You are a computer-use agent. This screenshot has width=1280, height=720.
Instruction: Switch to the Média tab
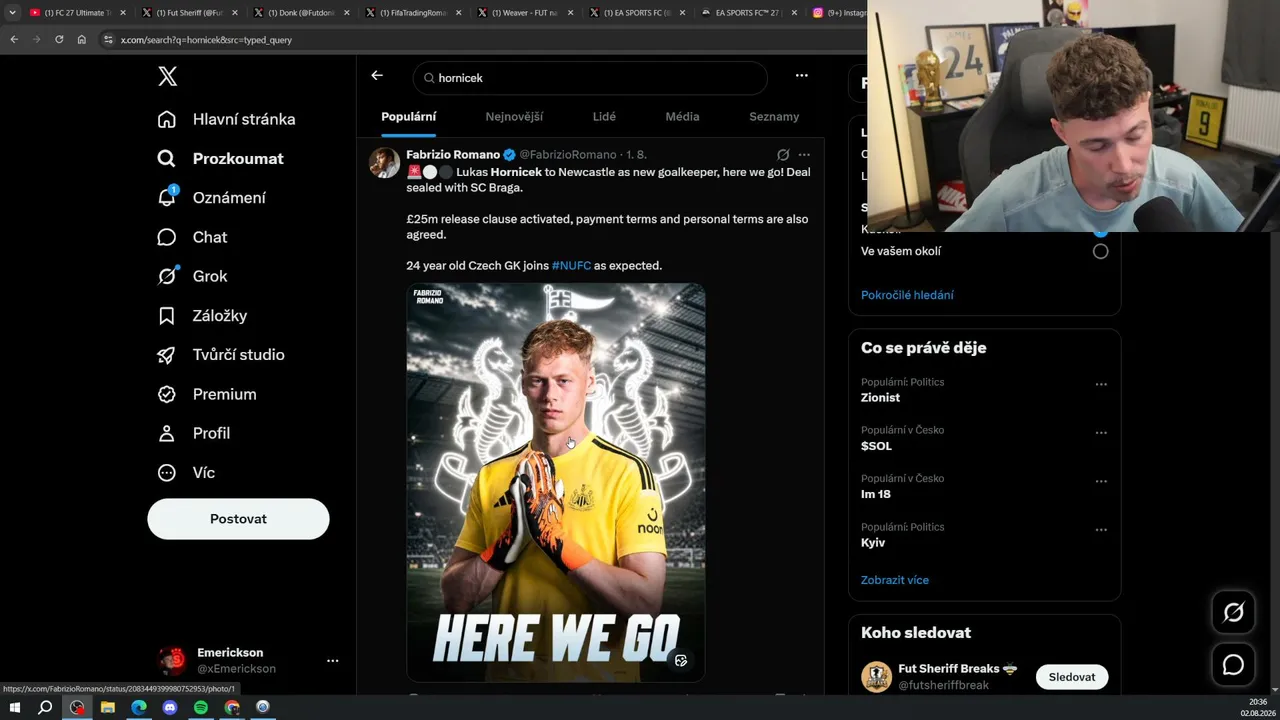[682, 117]
